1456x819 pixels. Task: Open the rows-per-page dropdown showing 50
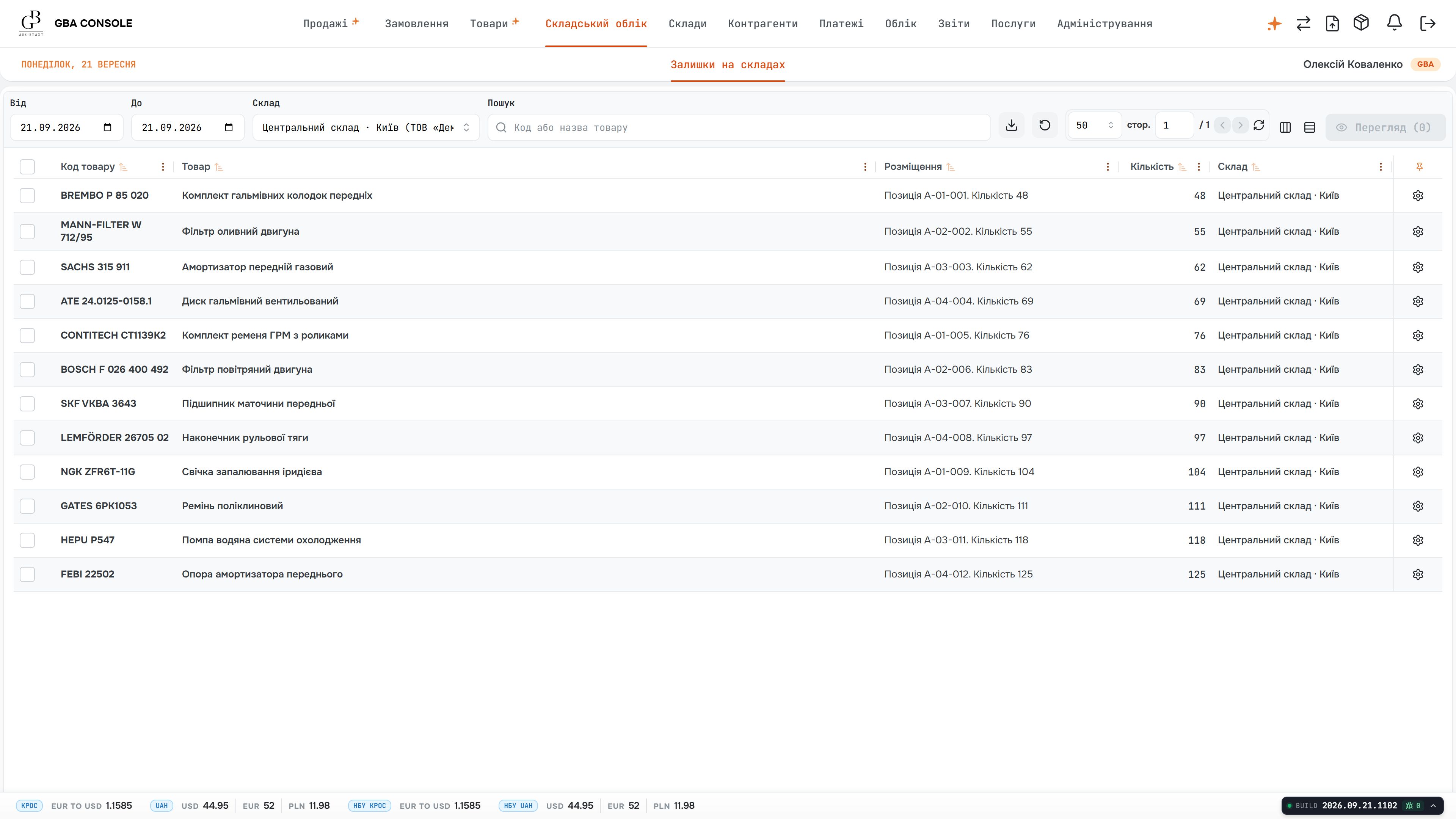point(1094,126)
